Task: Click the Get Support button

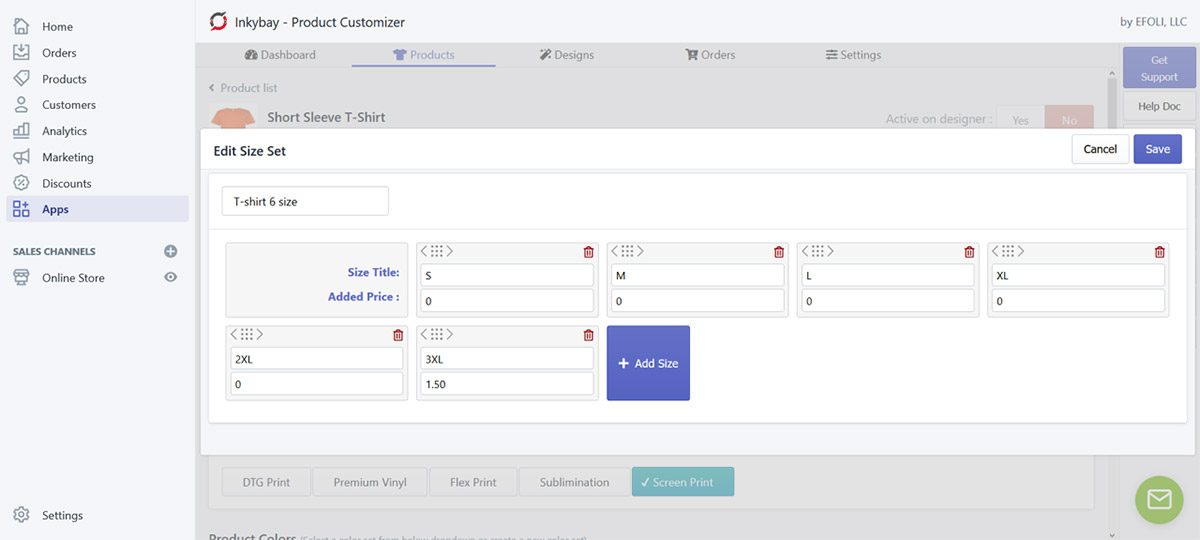Action: point(1159,68)
